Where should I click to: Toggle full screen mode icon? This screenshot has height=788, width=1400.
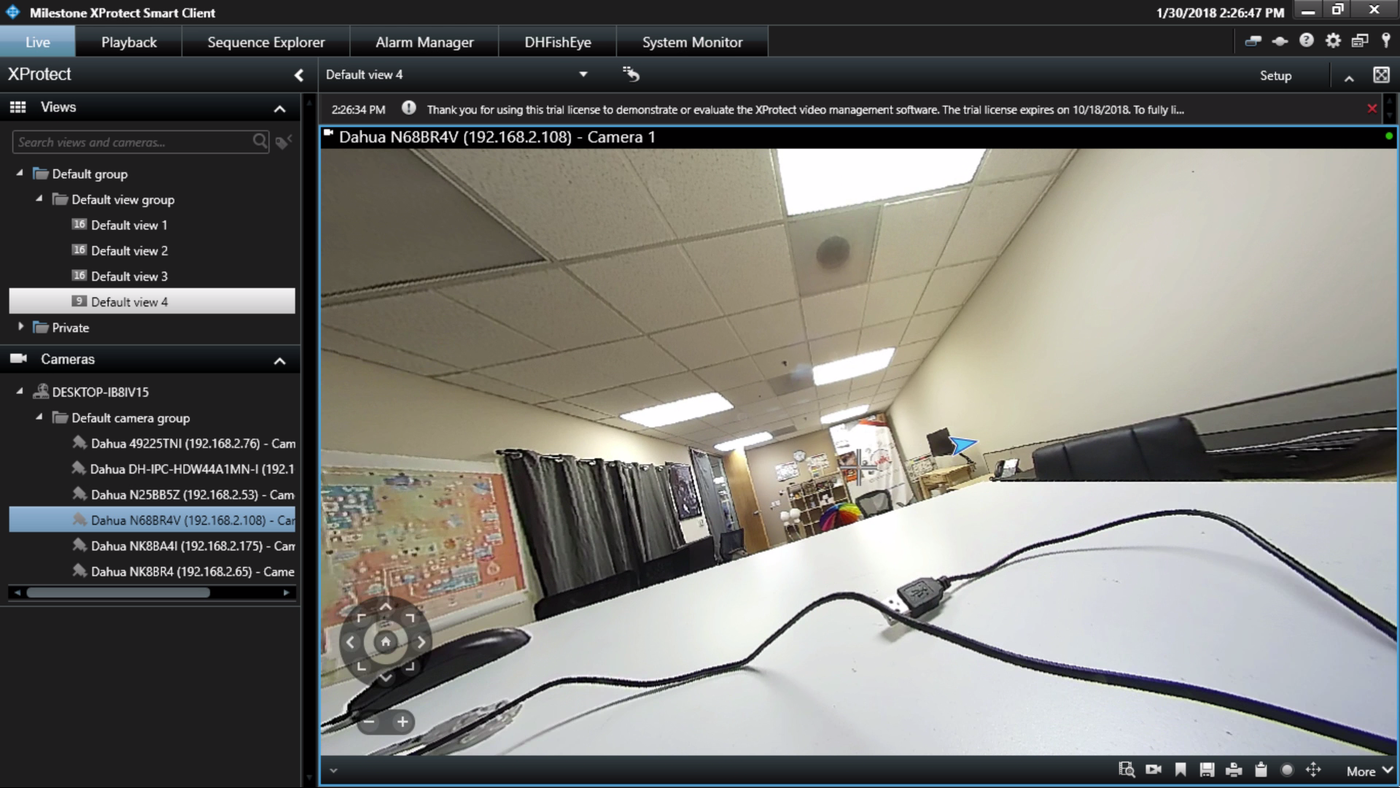point(1381,75)
